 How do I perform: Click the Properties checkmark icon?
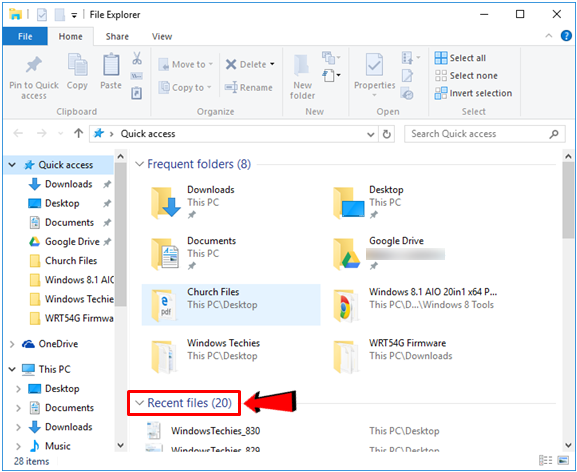(x=374, y=65)
